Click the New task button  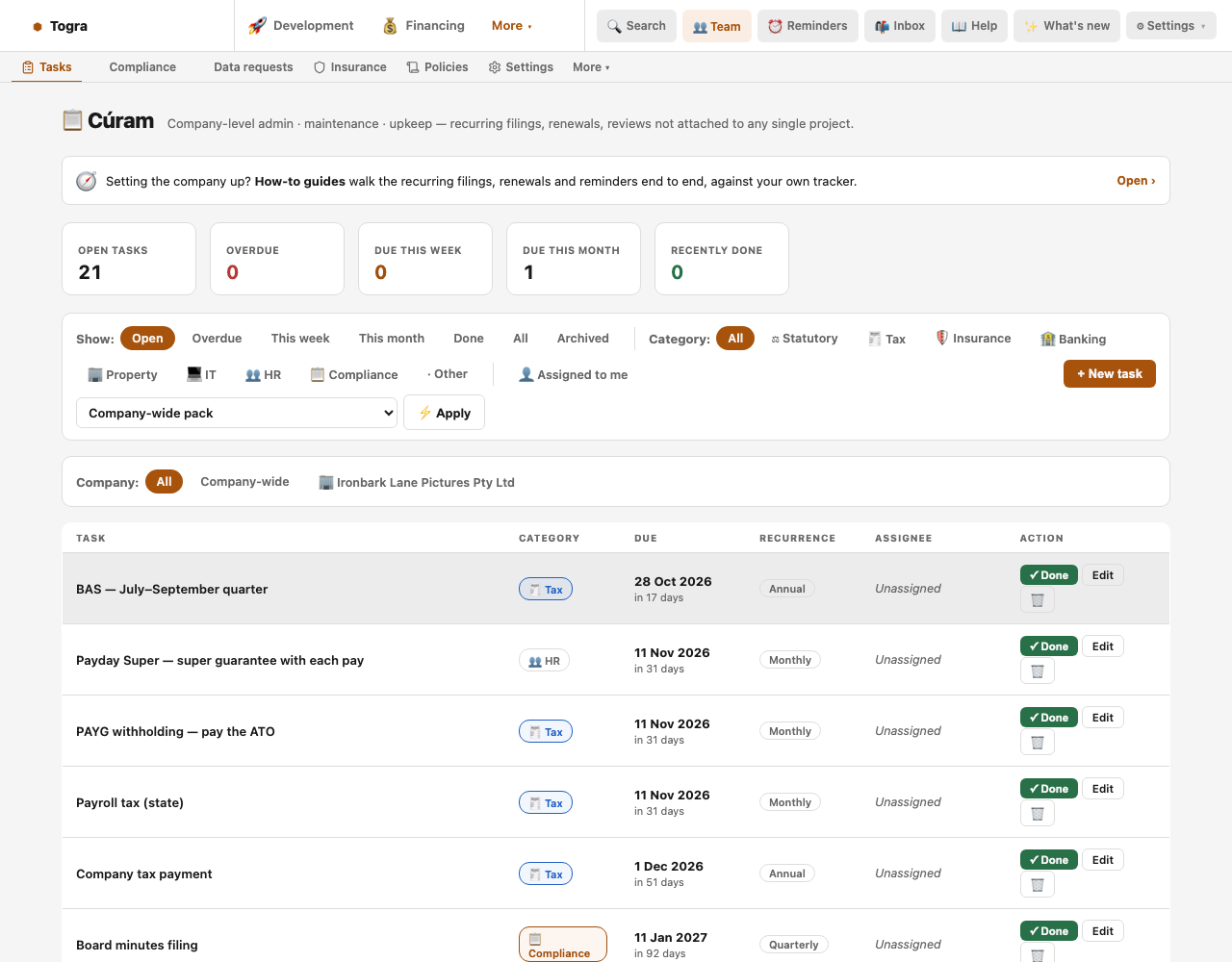[x=1110, y=373]
